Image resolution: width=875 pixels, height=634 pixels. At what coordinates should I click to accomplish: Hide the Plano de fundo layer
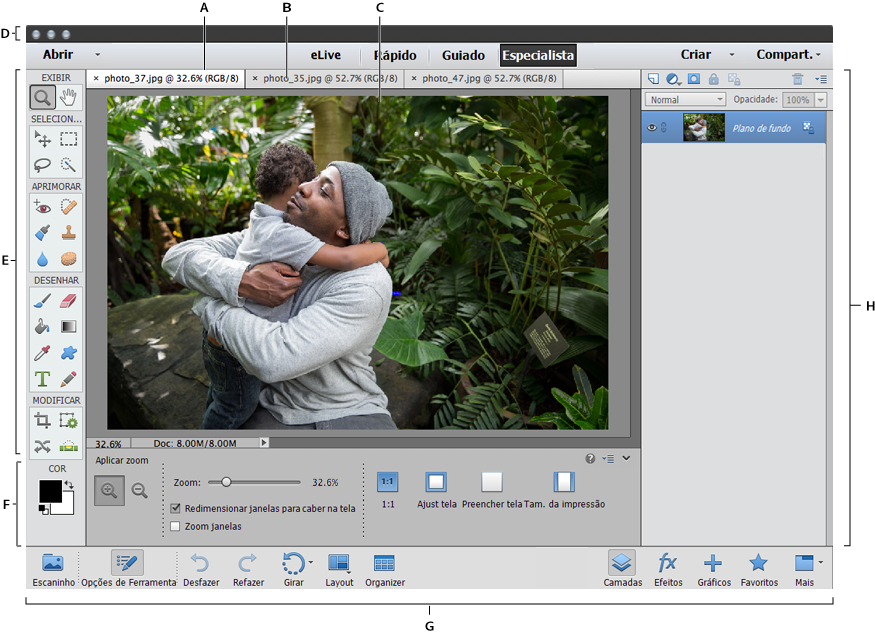tap(652, 128)
